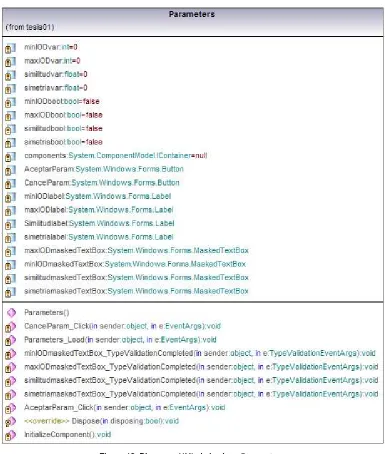
Task: Click icon beside simetriamaskedTextBox_TypeValidationCompleted method
Action: 10,395
